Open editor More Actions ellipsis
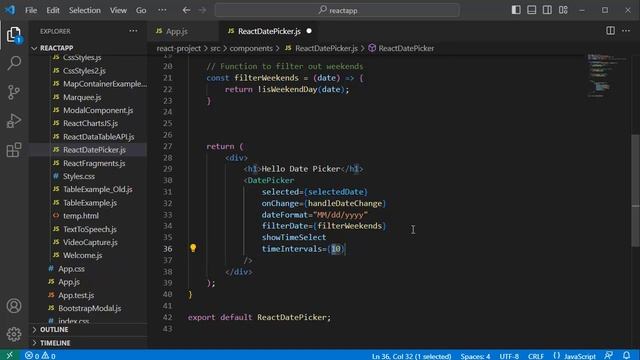The height and width of the screenshot is (360, 640). coord(626,31)
